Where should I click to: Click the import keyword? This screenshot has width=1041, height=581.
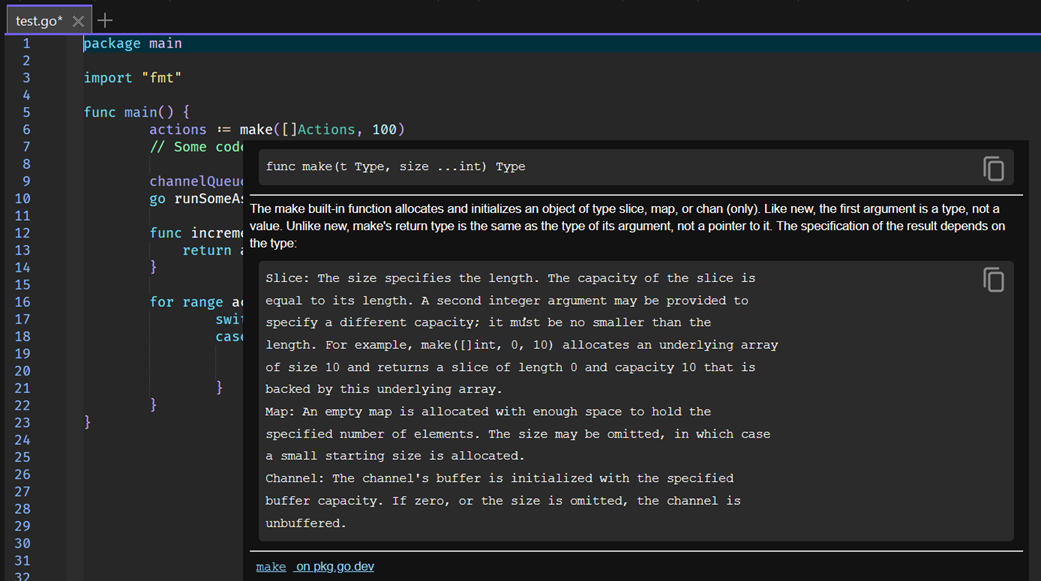point(108,78)
